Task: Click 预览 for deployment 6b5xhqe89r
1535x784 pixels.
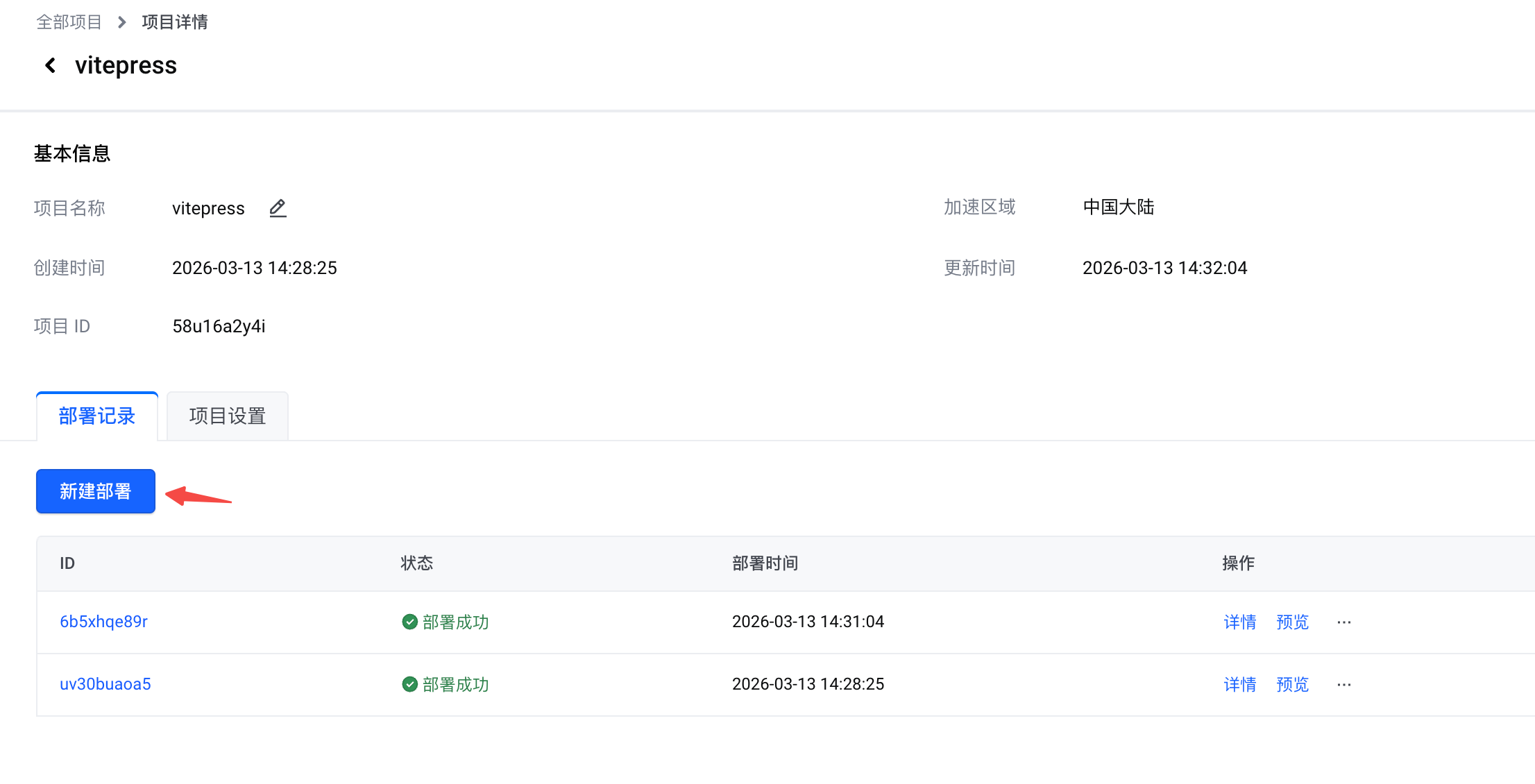Action: point(1292,622)
